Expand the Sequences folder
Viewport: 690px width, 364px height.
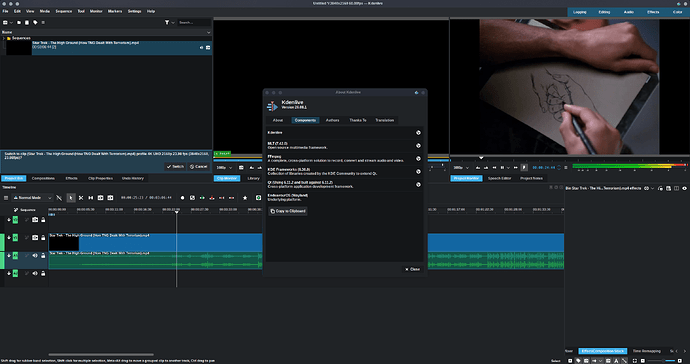[x=4, y=38]
